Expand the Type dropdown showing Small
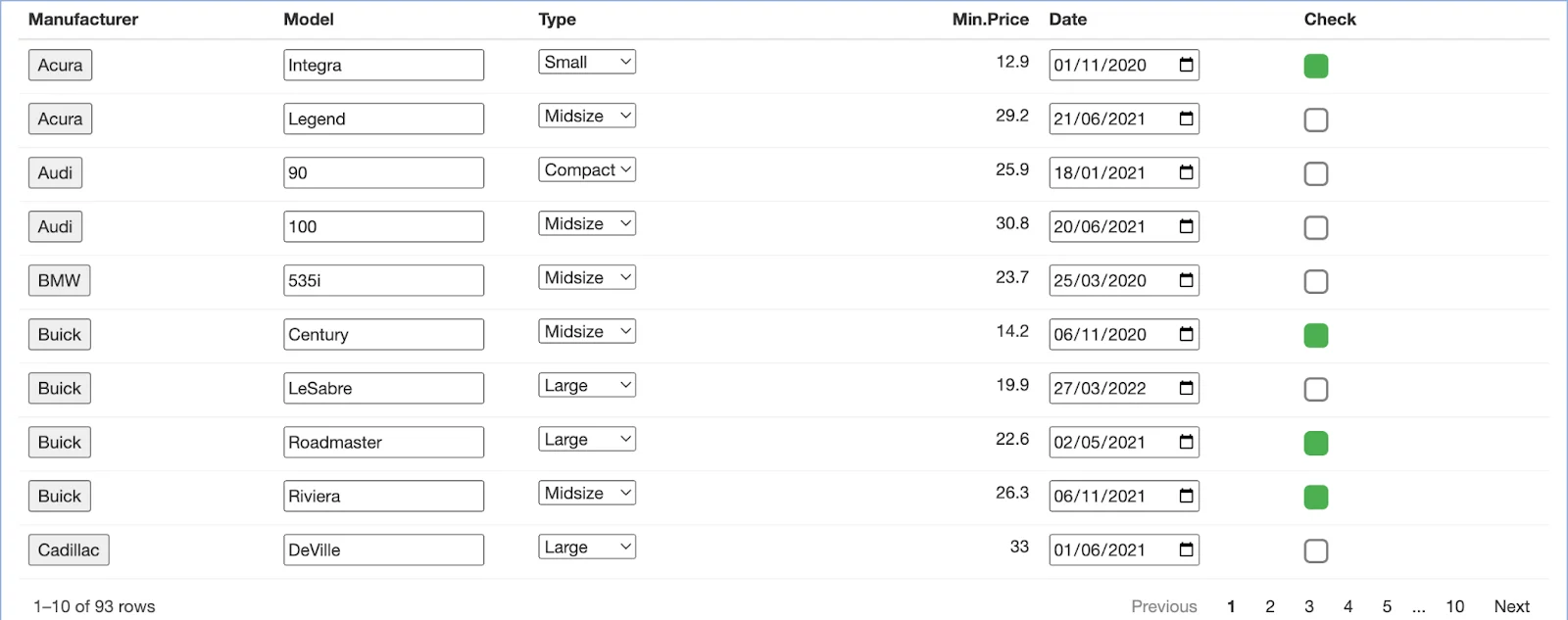 (x=587, y=63)
